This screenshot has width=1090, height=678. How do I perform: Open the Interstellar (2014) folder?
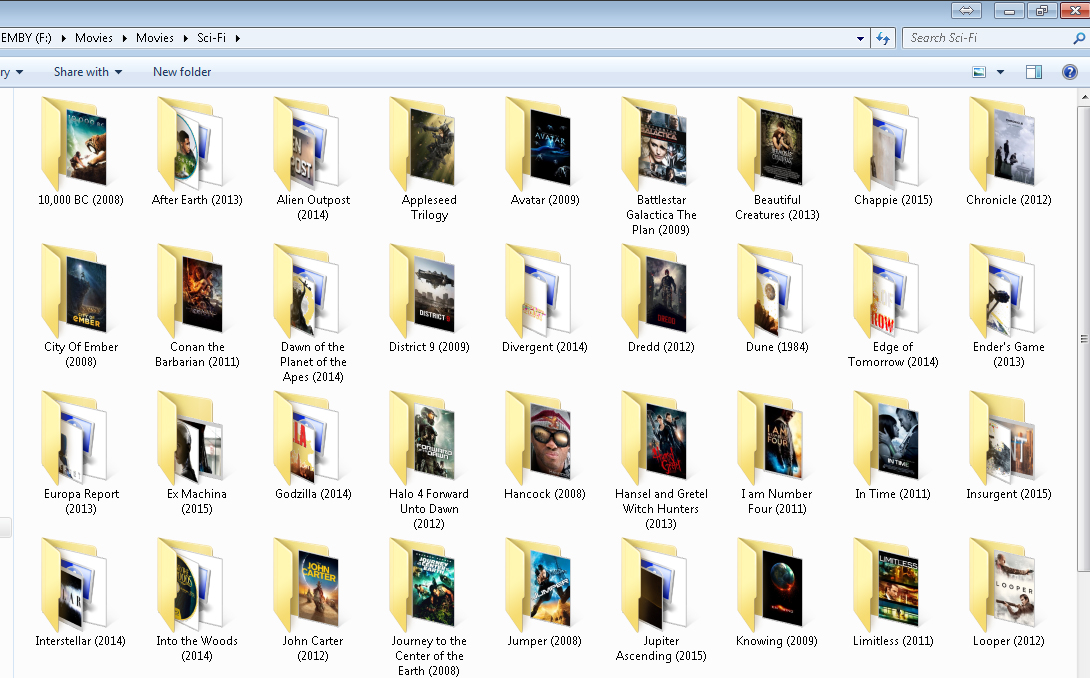(80, 585)
